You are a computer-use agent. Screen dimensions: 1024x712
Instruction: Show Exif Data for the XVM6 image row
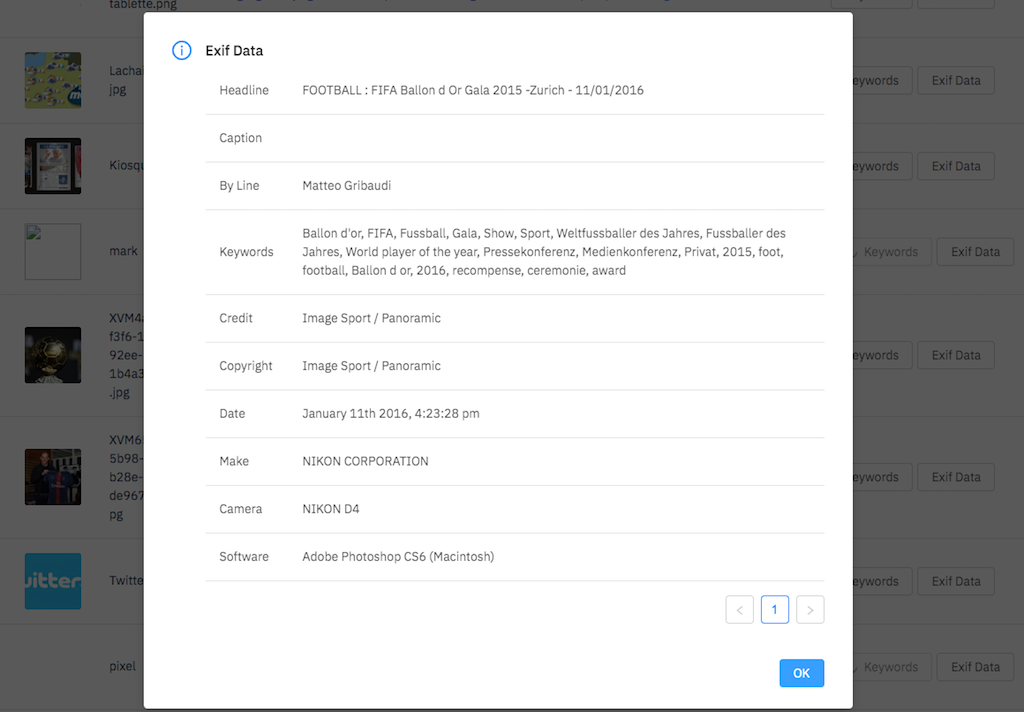coord(955,477)
